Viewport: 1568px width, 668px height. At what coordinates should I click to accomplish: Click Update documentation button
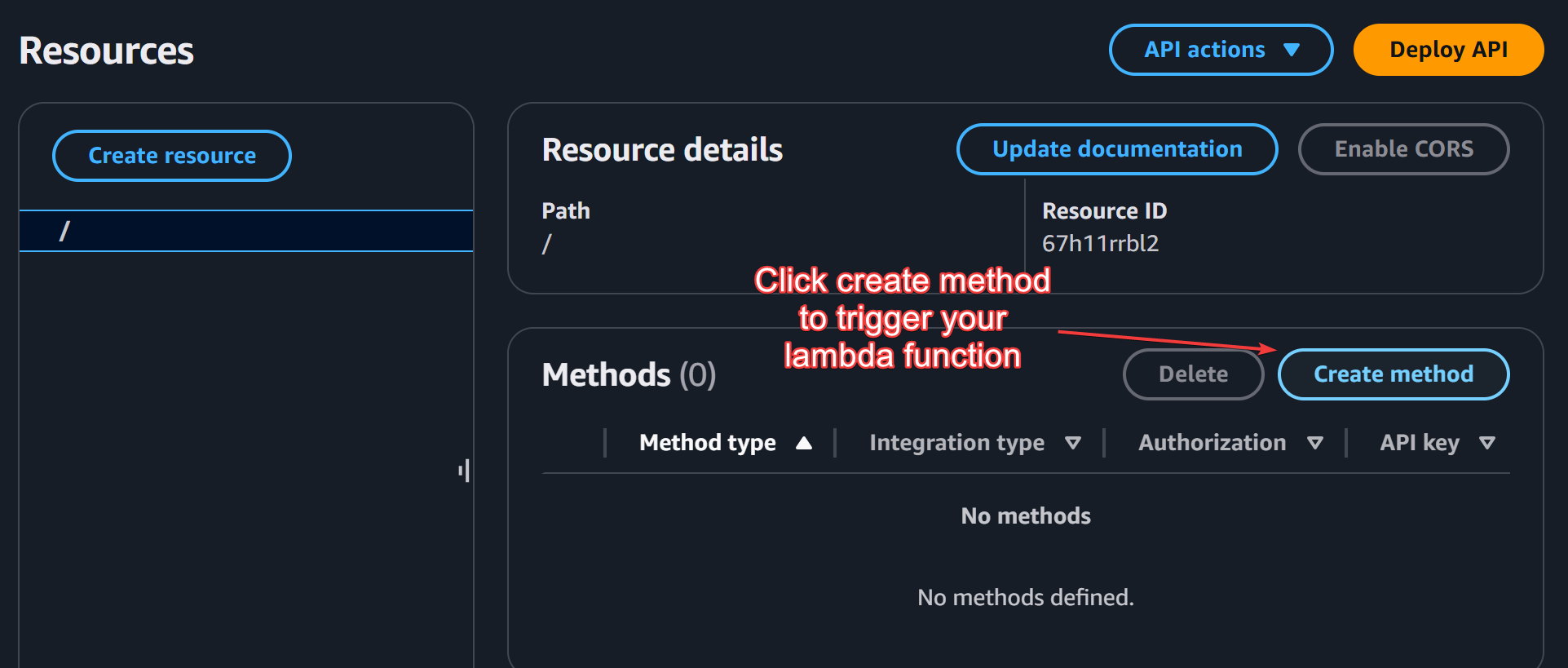coord(1116,149)
